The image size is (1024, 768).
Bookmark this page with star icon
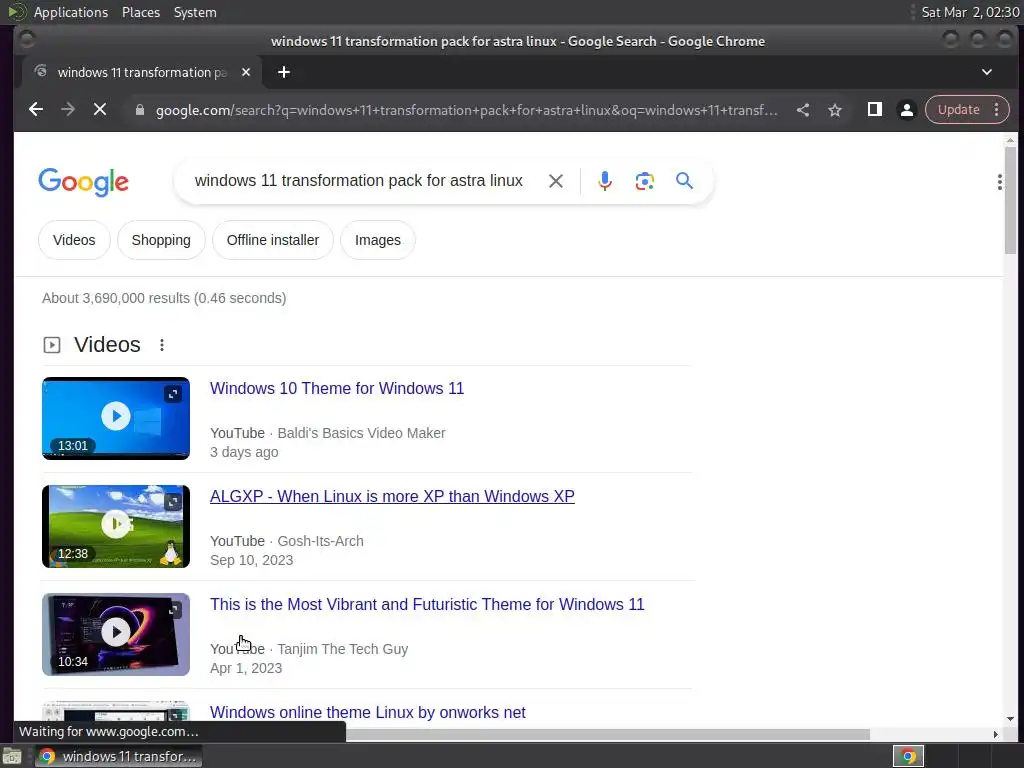(835, 110)
